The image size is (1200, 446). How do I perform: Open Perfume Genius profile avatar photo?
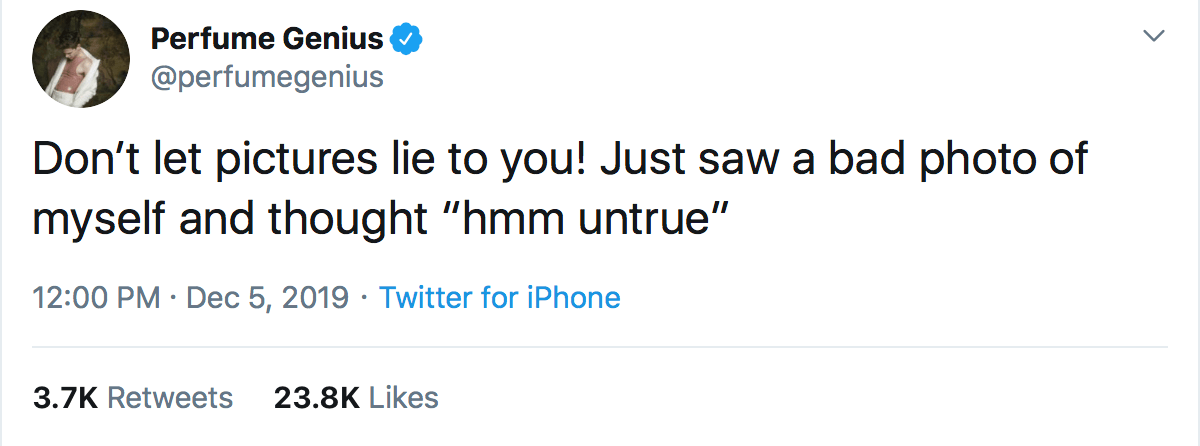click(x=81, y=66)
